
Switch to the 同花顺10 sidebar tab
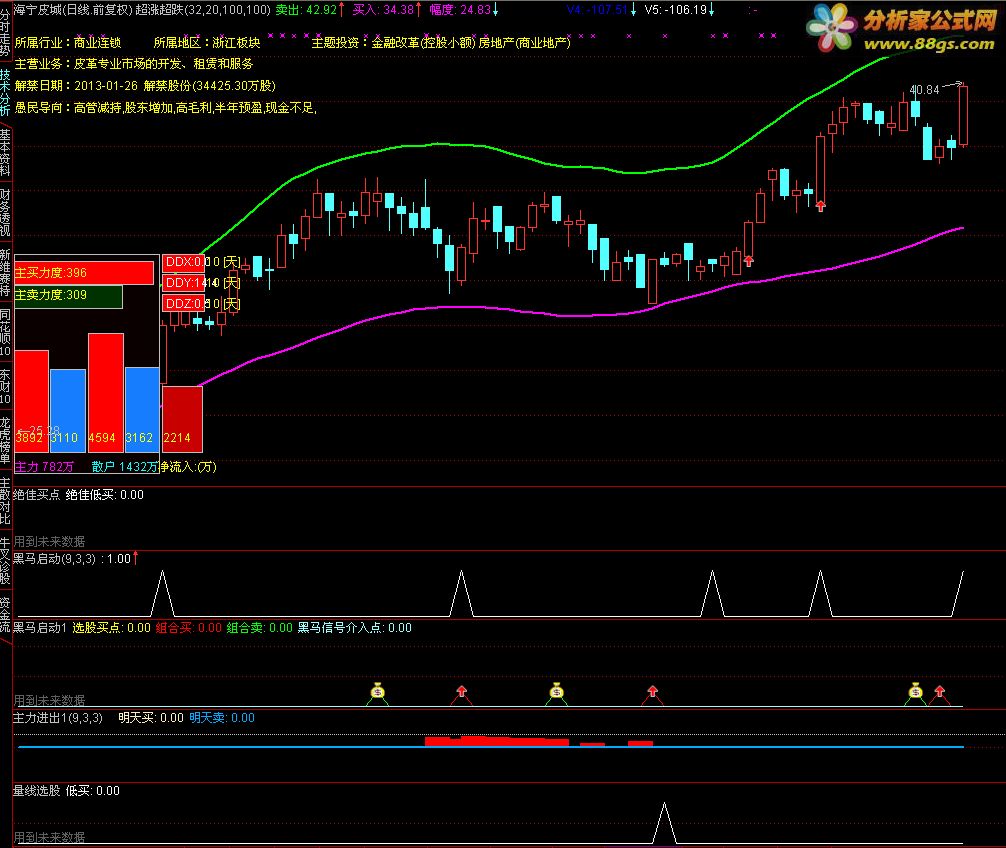(x=5, y=332)
